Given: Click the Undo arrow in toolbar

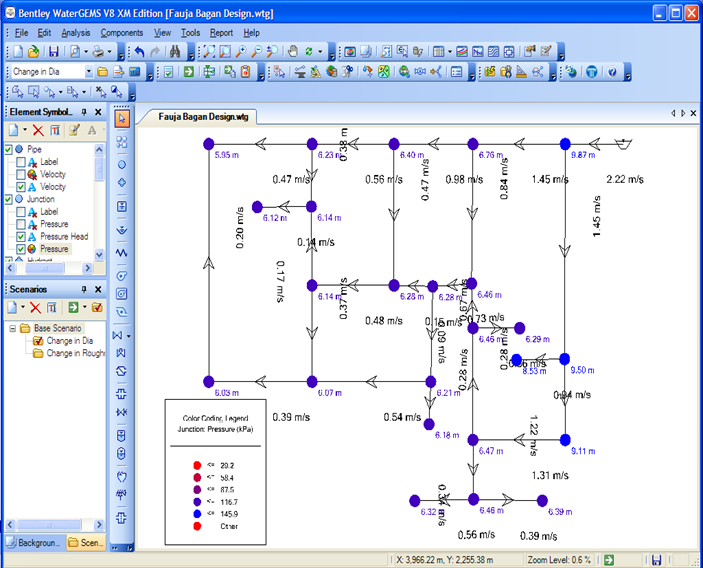Looking at the screenshot, I should pos(139,51).
